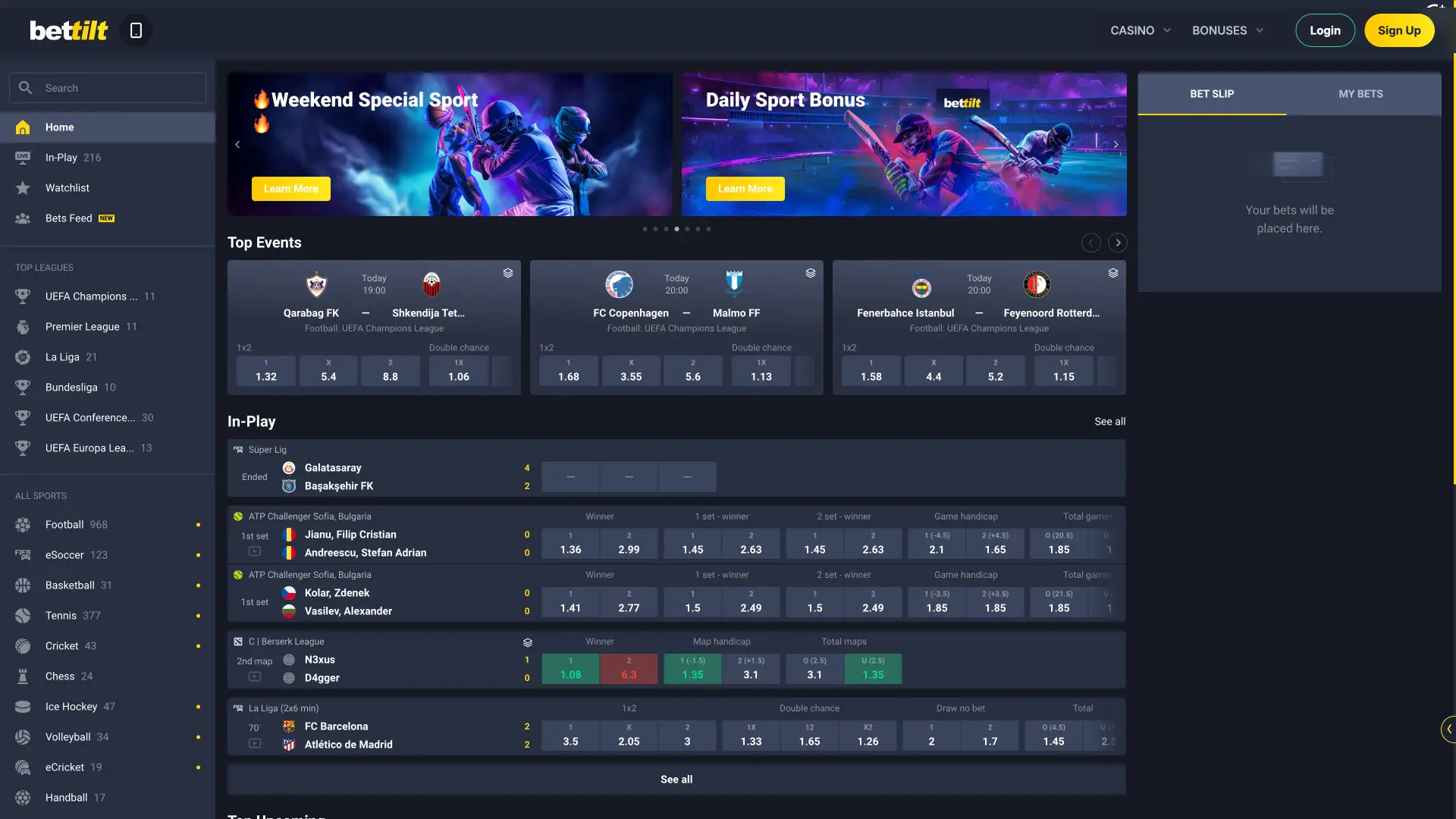Expand the BONUSES dropdown

(x=1228, y=30)
